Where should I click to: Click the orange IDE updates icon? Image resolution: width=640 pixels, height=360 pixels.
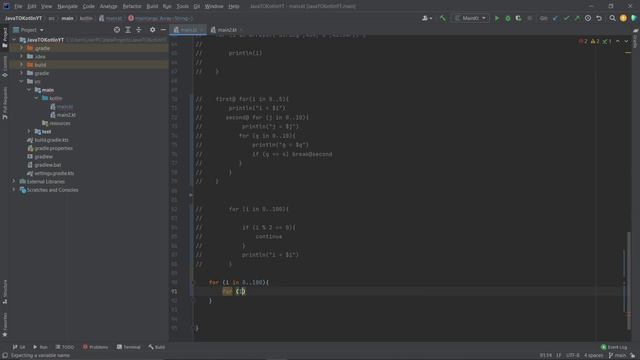(623, 18)
